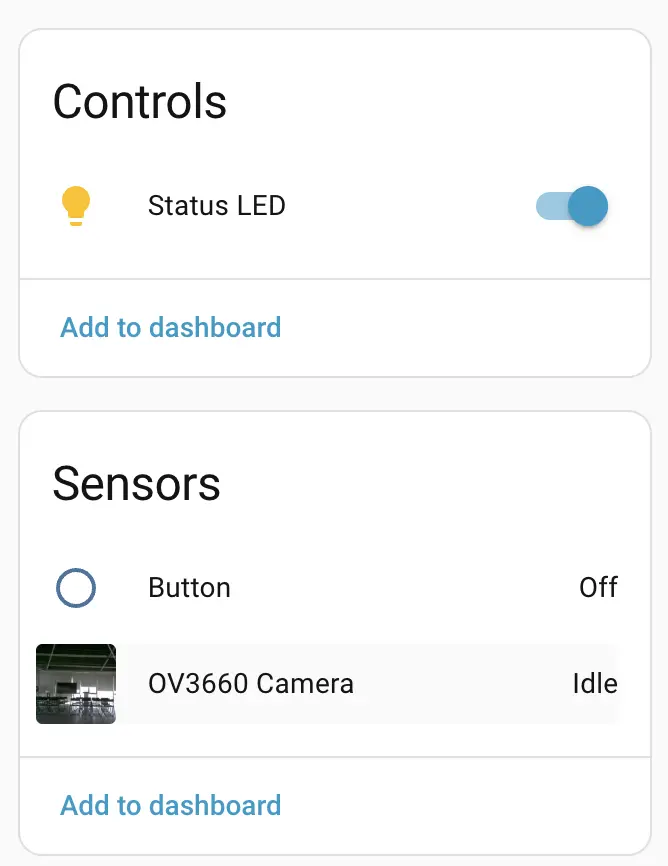Click the Sensors card heading
668x866 pixels.
(x=136, y=484)
